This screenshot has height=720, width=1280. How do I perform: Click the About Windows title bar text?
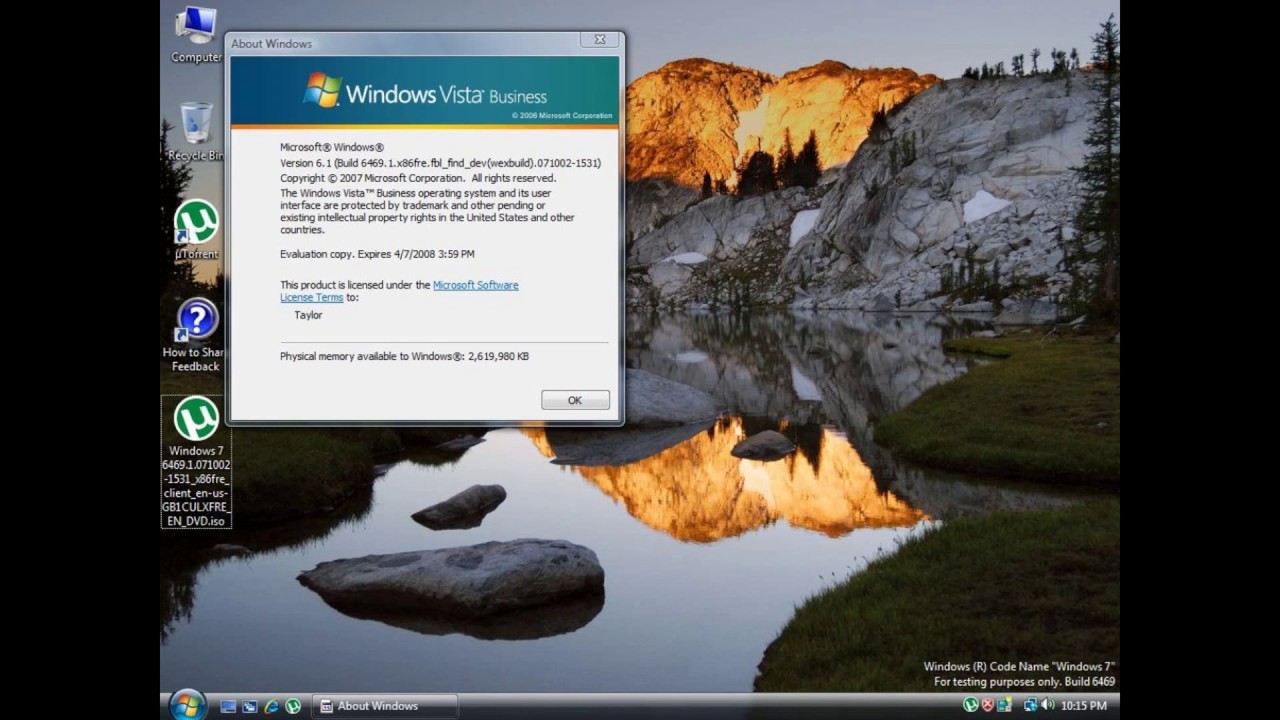point(271,44)
